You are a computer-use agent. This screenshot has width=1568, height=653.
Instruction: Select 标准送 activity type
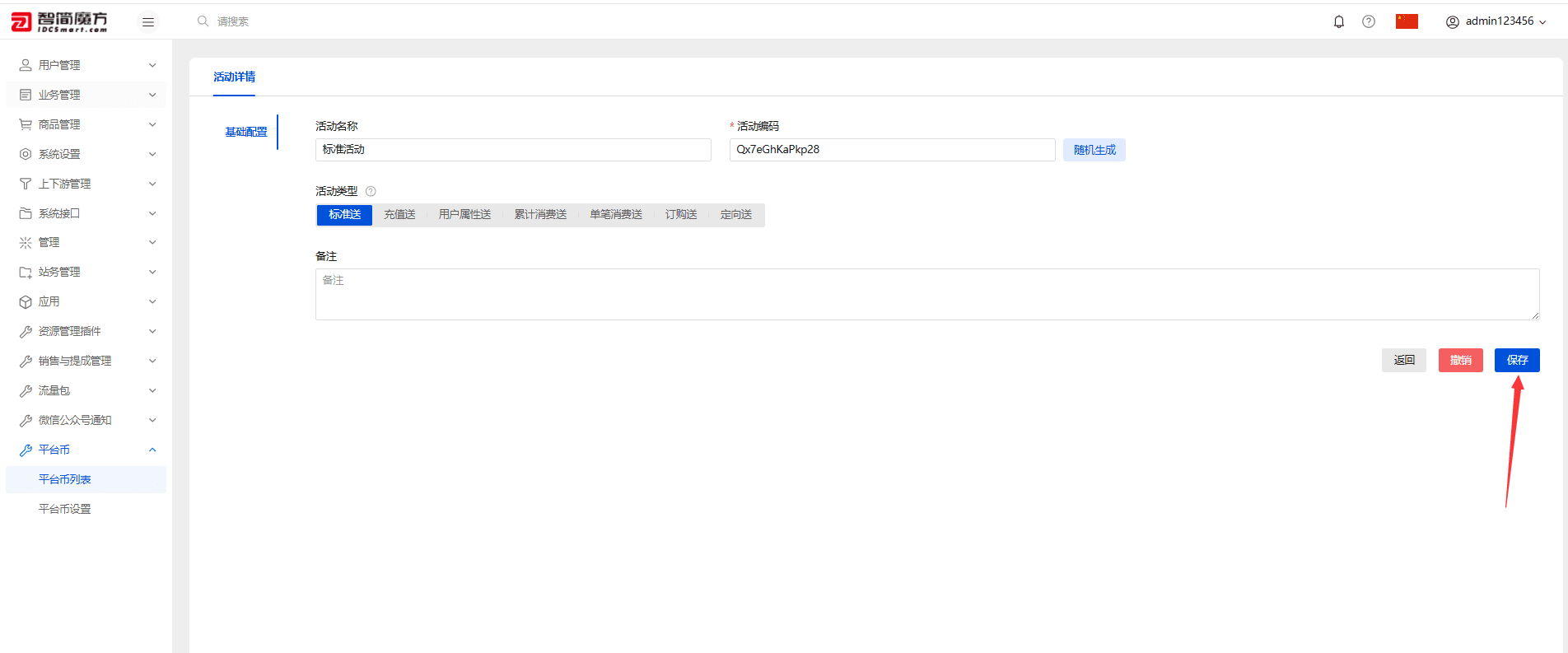(345, 215)
